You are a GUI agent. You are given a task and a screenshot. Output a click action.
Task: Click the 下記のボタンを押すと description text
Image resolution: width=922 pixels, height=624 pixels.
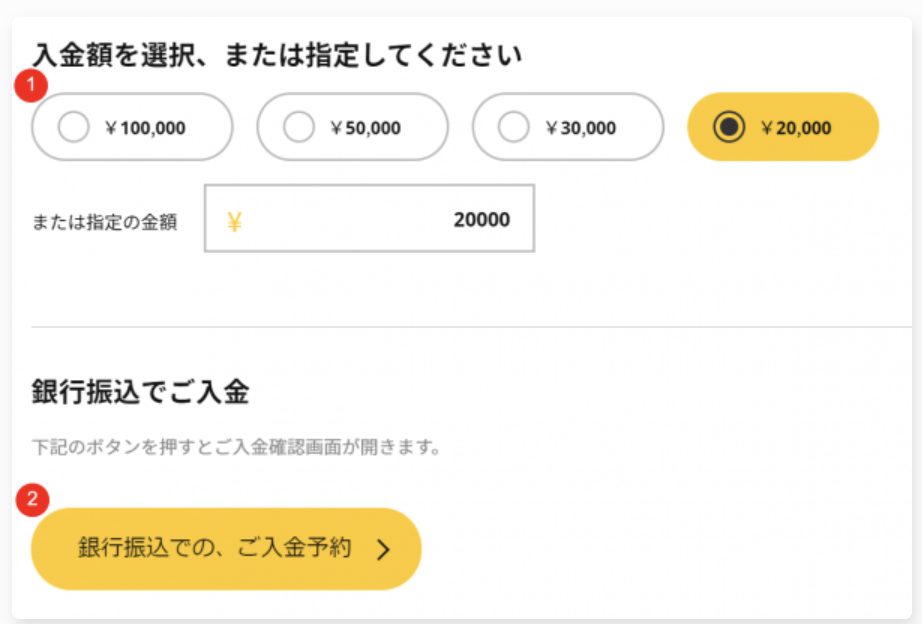click(x=236, y=446)
